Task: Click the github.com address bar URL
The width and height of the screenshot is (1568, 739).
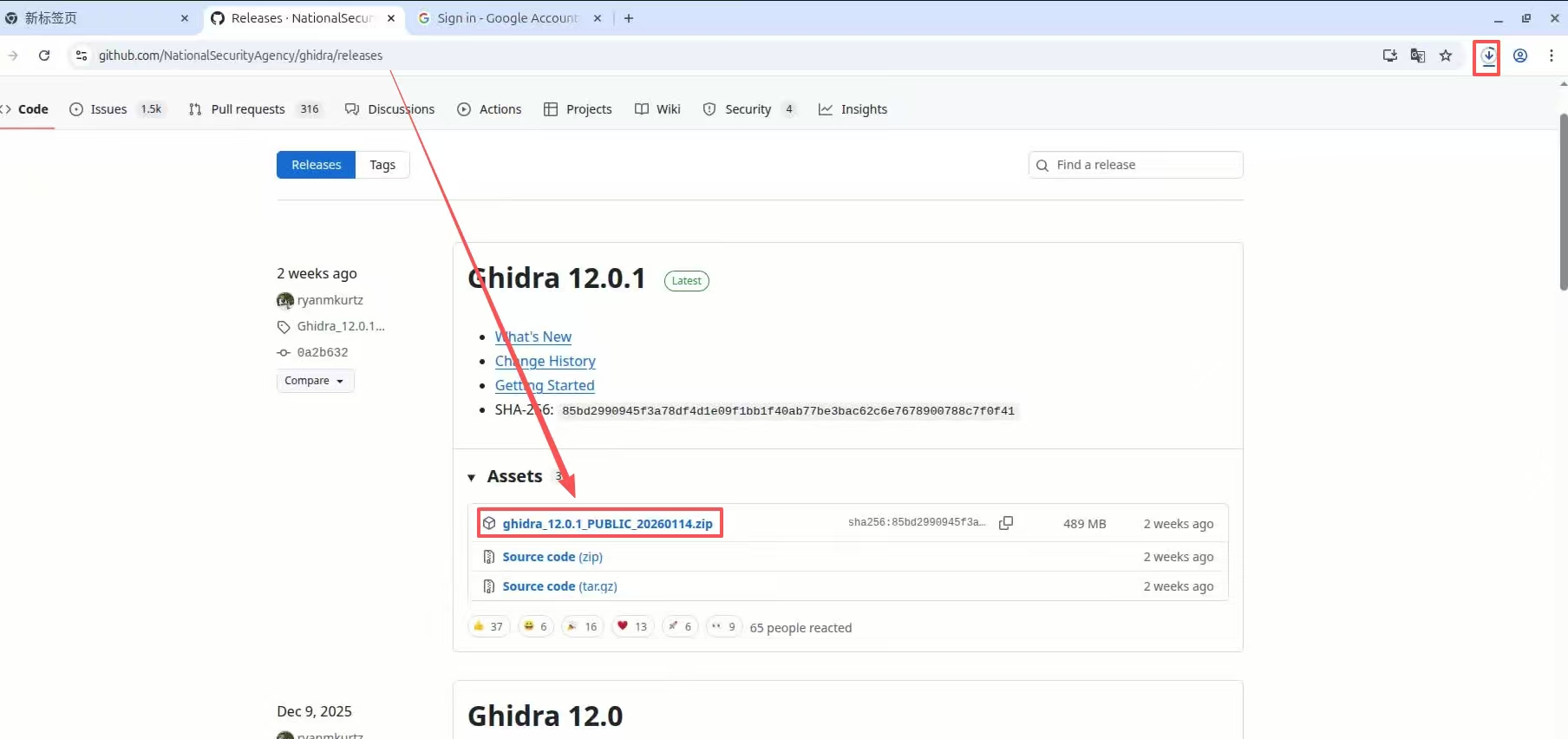Action: tap(240, 56)
